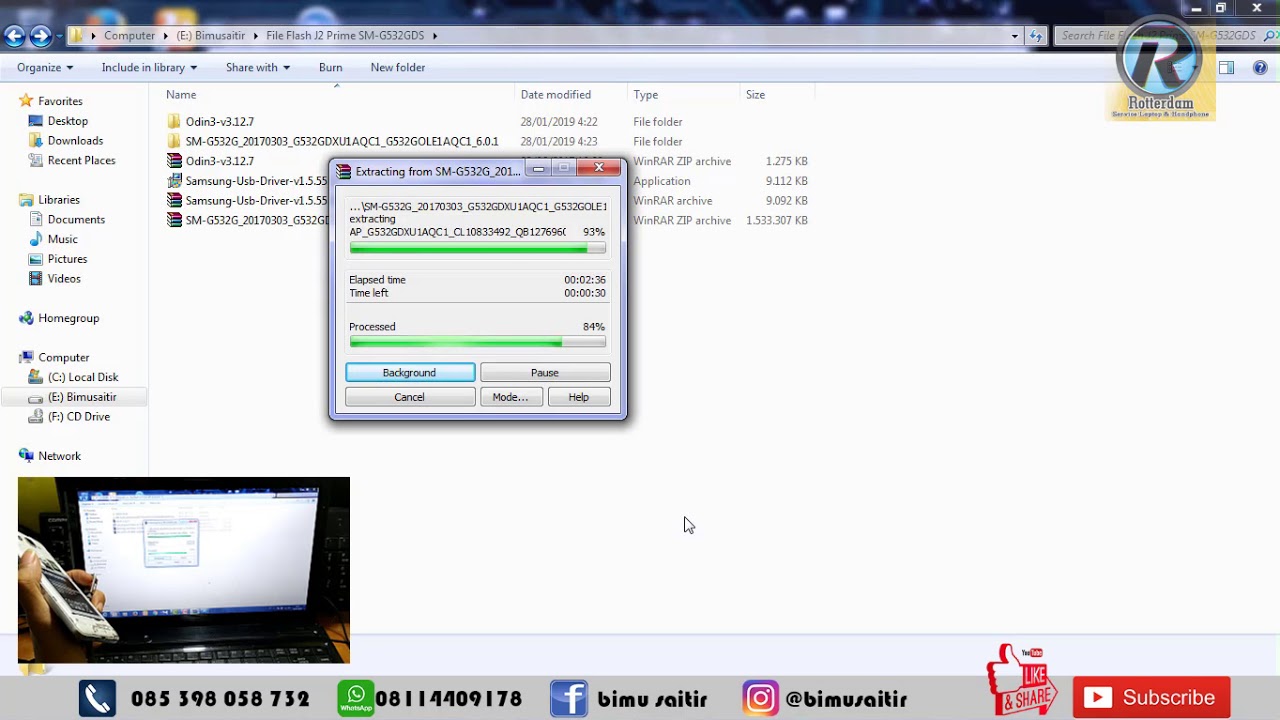Click the file extraction progress bar at 93%
The image size is (1280, 720).
(477, 248)
